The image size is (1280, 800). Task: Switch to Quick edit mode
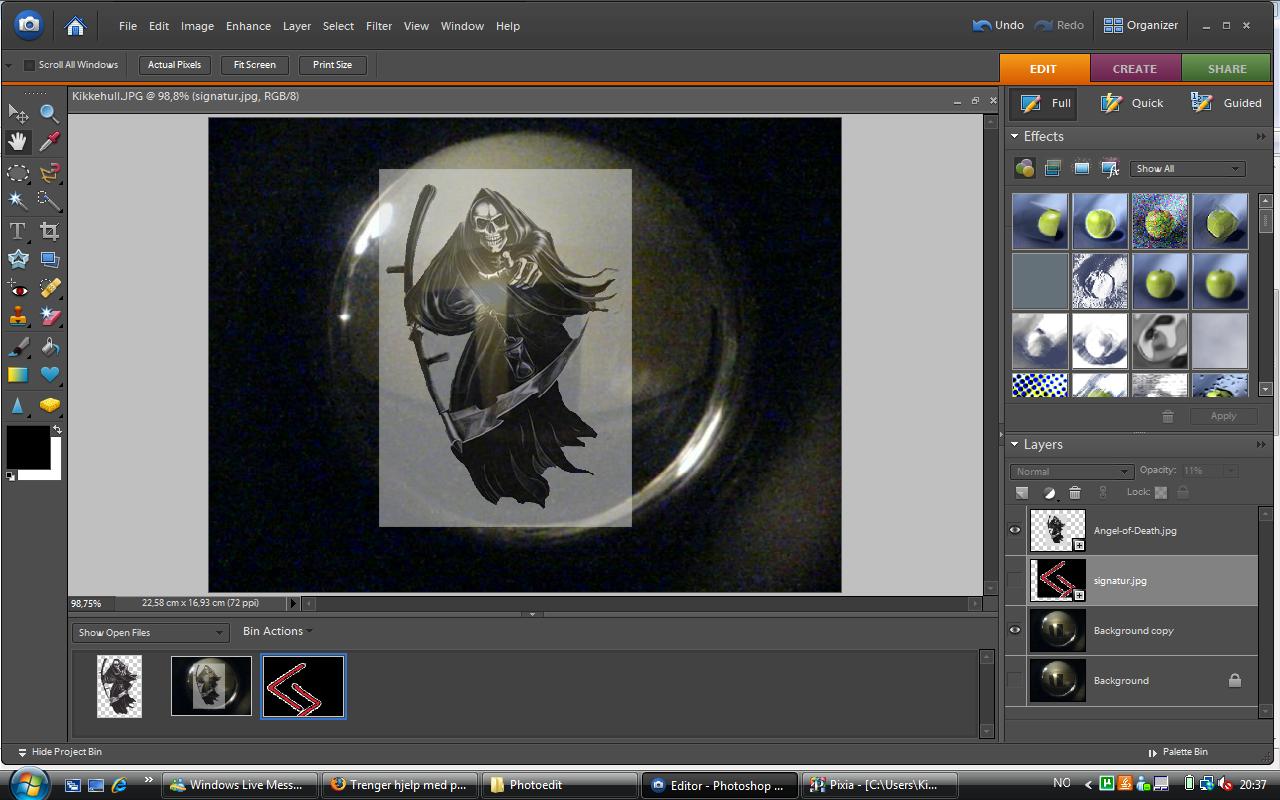coord(1133,103)
